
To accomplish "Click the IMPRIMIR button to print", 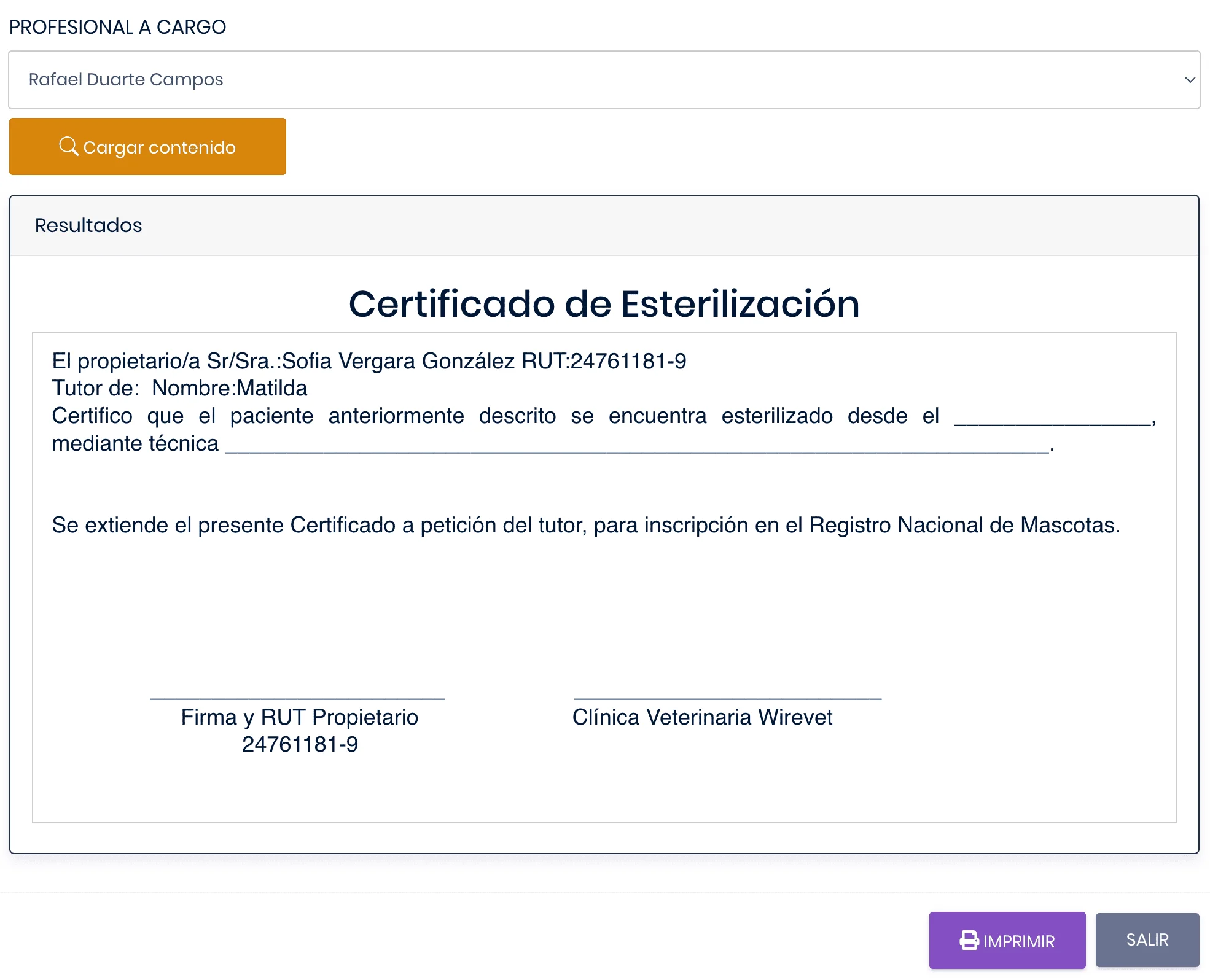I will tap(1007, 939).
